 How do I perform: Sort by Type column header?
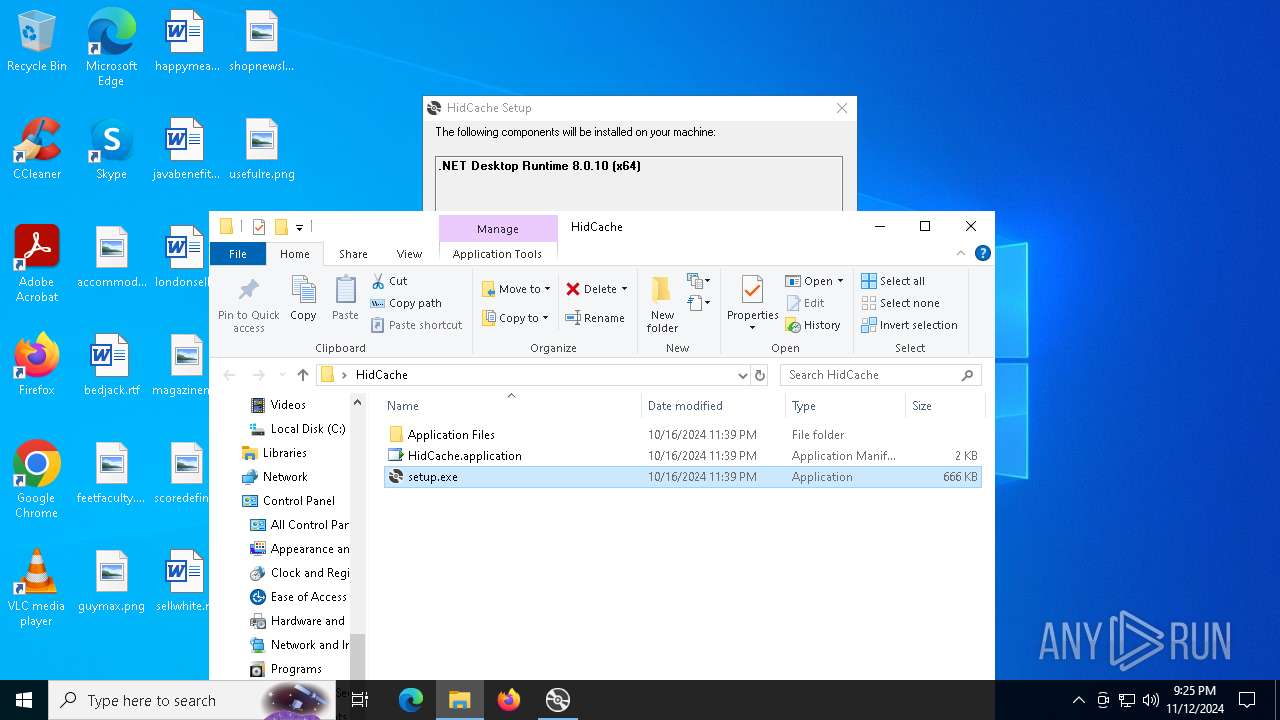tap(845, 406)
